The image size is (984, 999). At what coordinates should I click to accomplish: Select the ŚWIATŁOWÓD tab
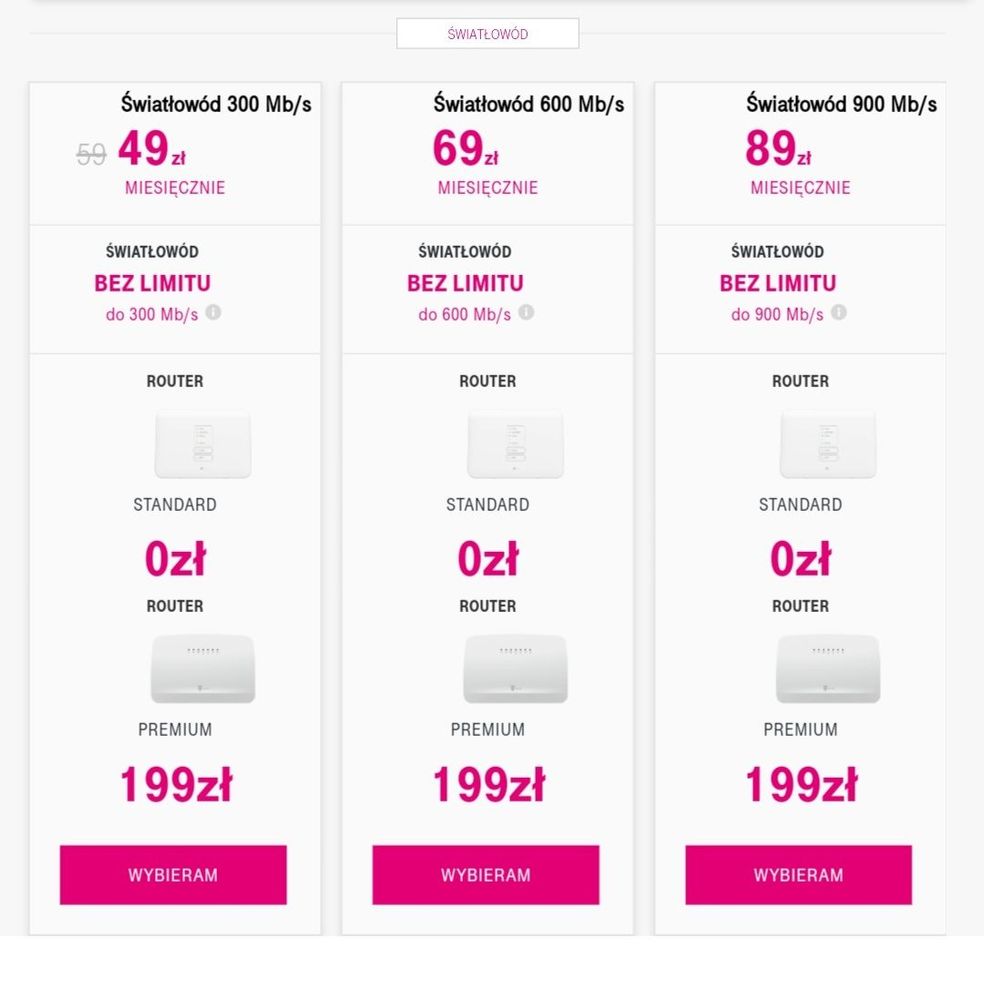point(487,34)
